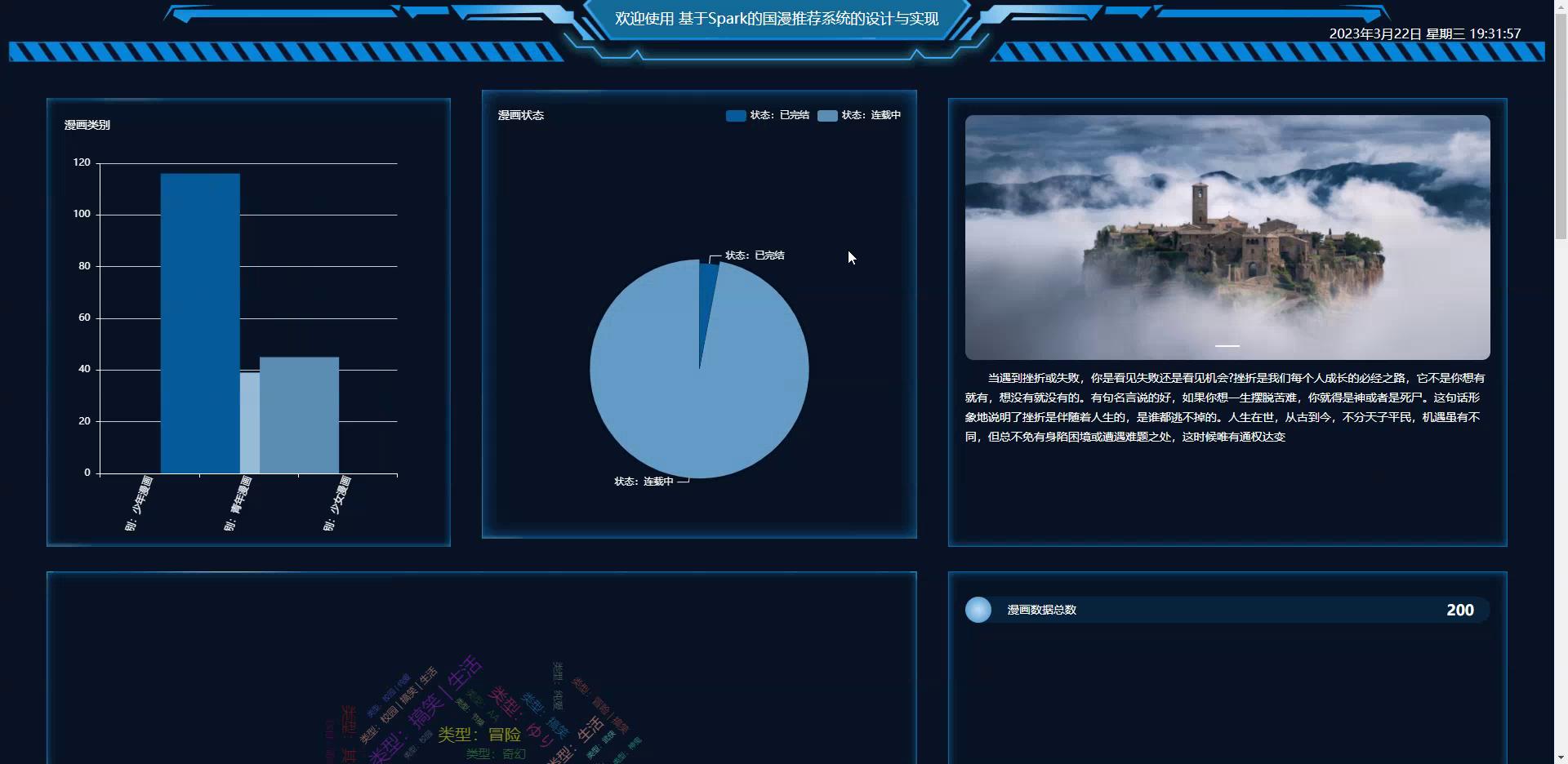Click the 40 y-axis value
This screenshot has height=764, width=1568.
(x=84, y=369)
